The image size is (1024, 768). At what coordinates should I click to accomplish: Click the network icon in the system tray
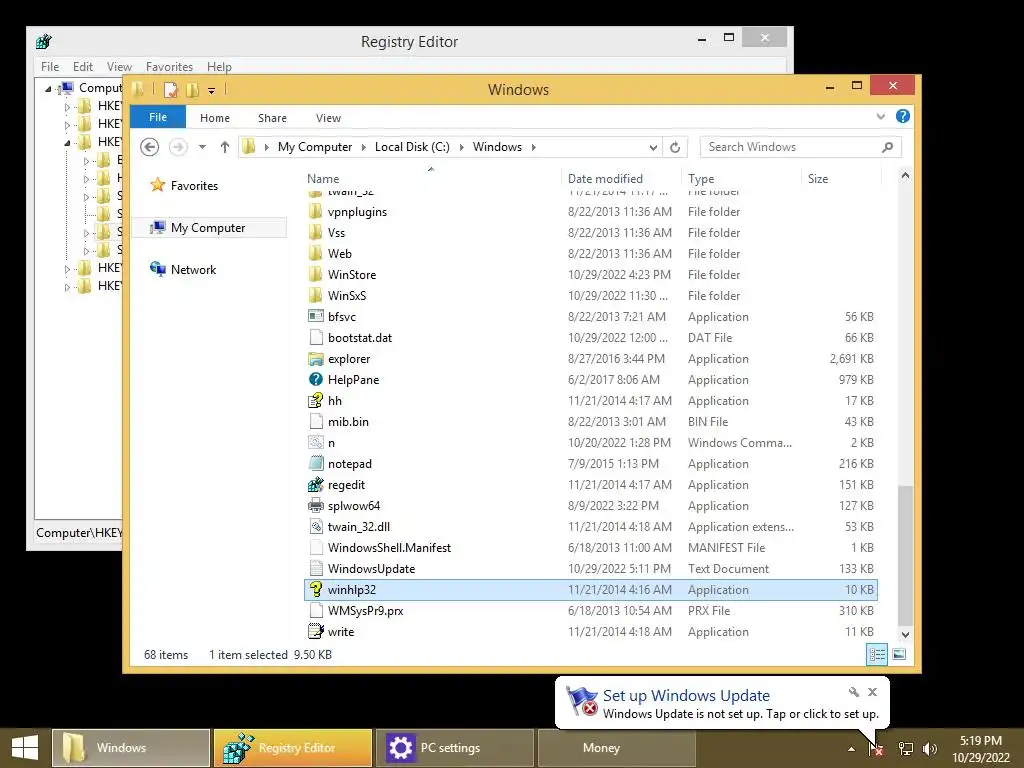905,748
